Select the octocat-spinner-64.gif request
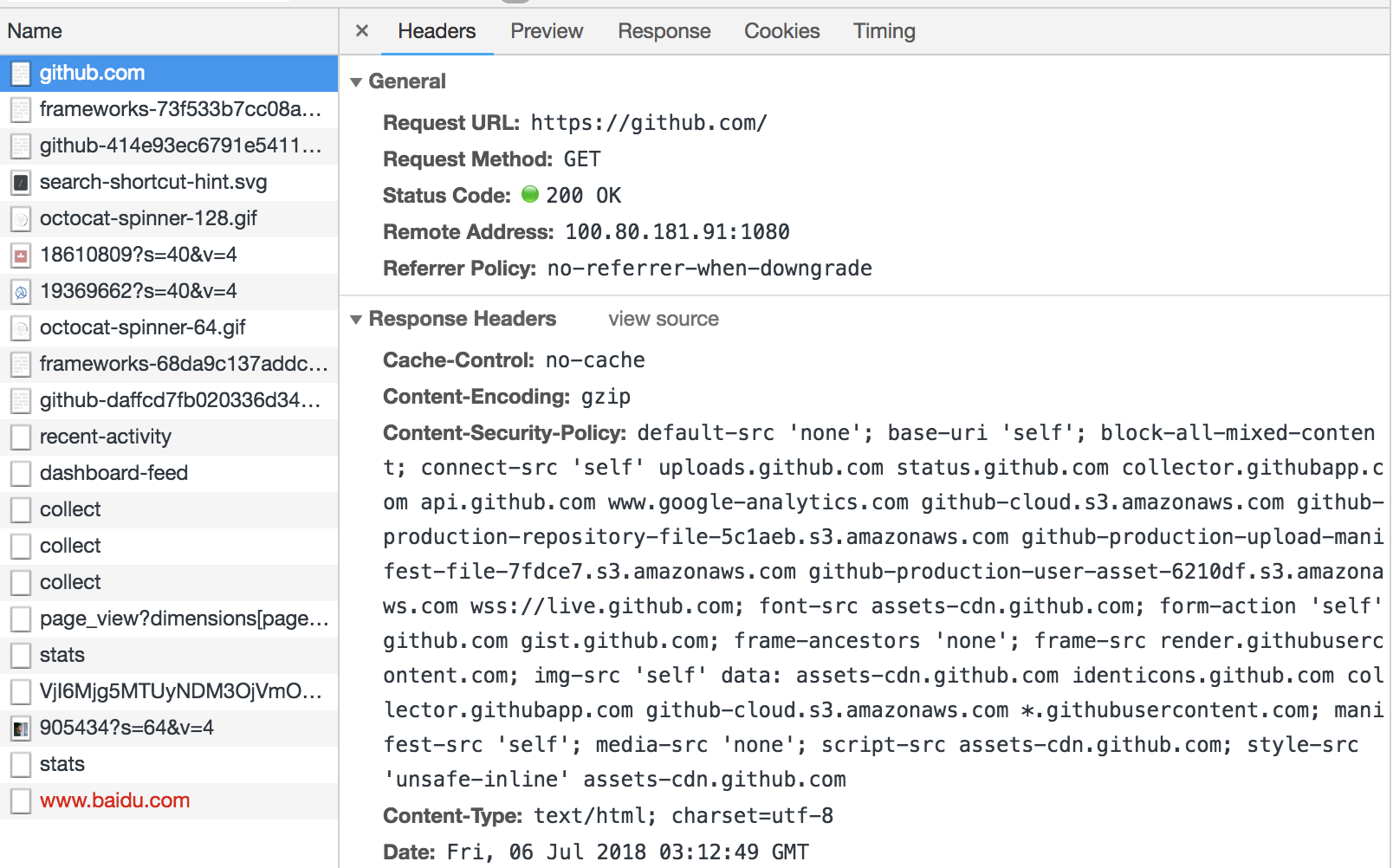This screenshot has height=868, width=1393. (169, 328)
